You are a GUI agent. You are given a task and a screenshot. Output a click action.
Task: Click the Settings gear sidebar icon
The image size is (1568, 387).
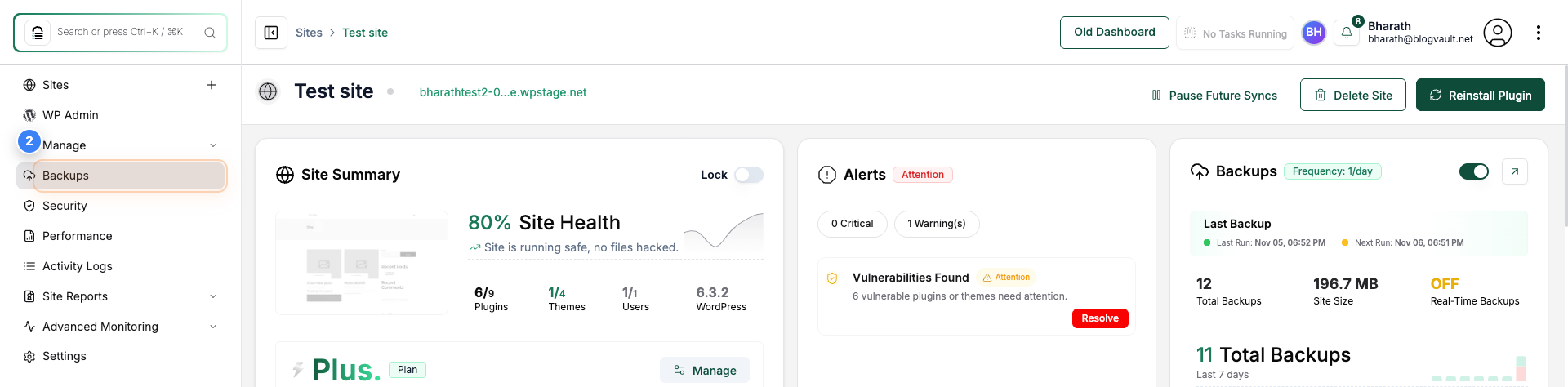coord(29,357)
